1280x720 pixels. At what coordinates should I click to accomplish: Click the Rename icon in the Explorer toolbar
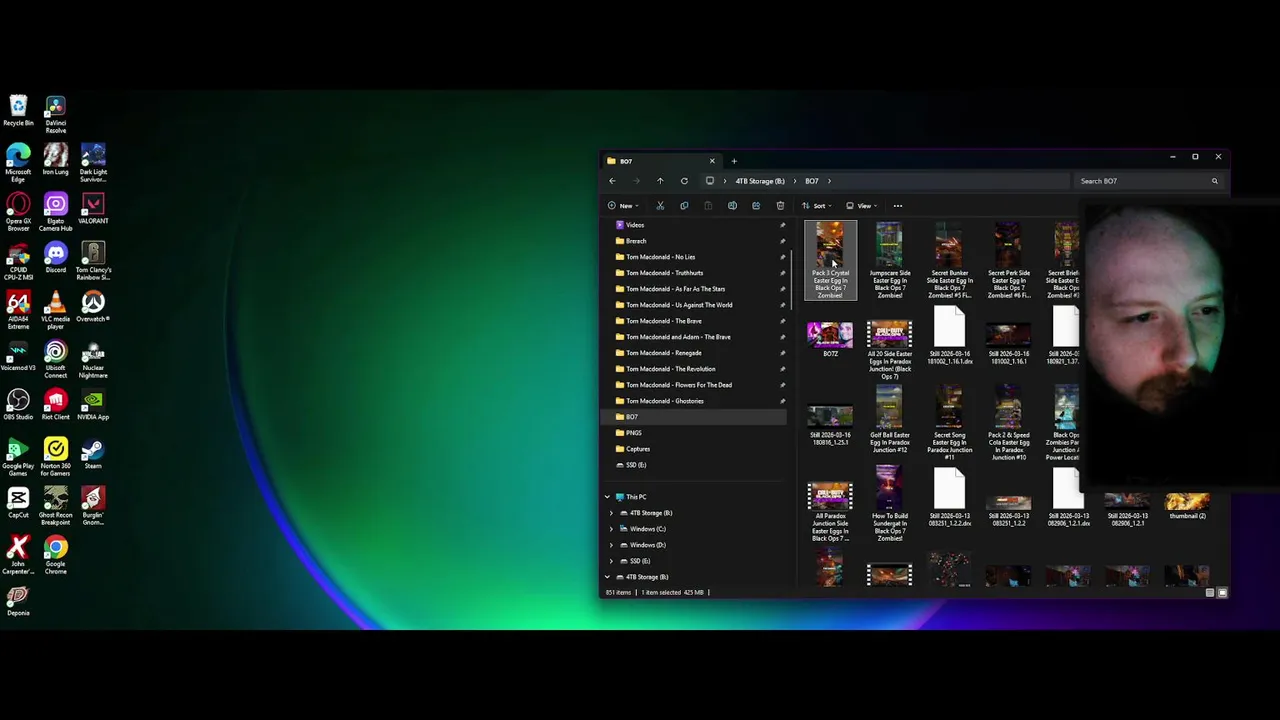click(732, 206)
